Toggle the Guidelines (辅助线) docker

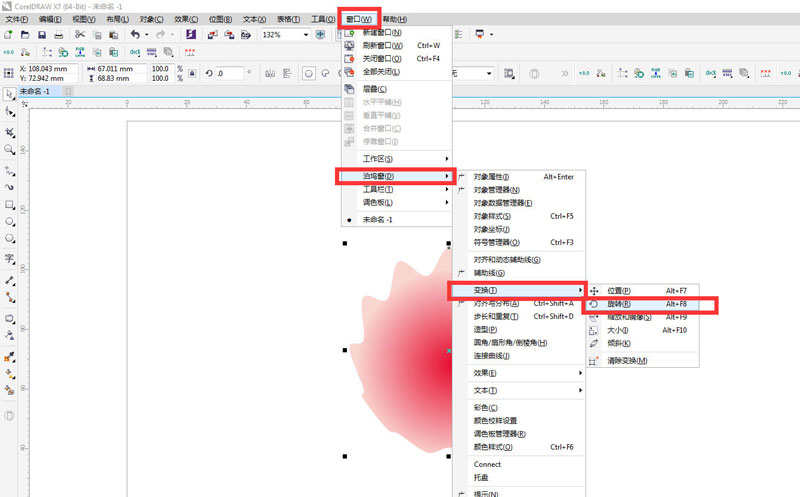click(489, 273)
